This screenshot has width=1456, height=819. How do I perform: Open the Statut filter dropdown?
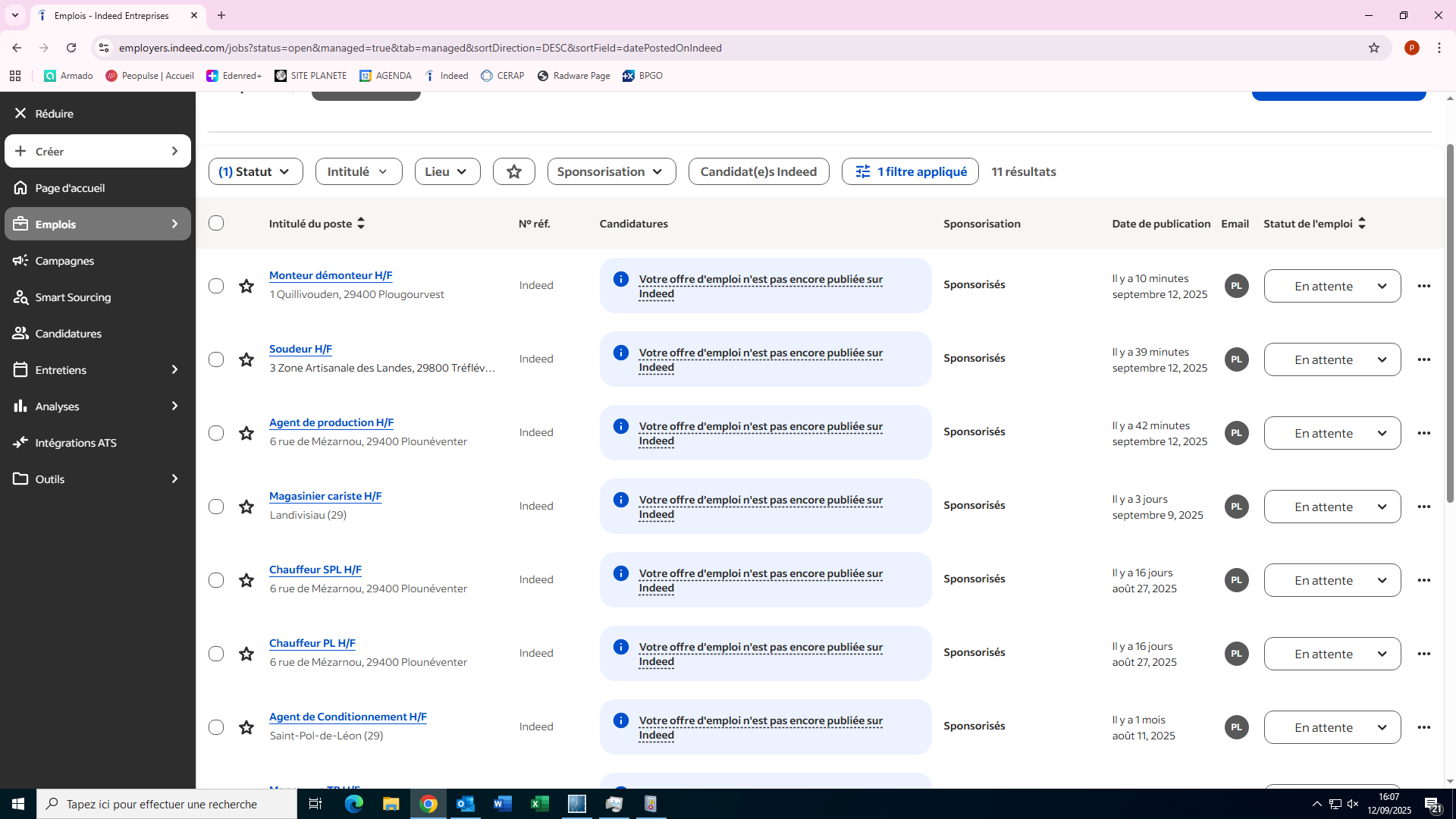[256, 171]
